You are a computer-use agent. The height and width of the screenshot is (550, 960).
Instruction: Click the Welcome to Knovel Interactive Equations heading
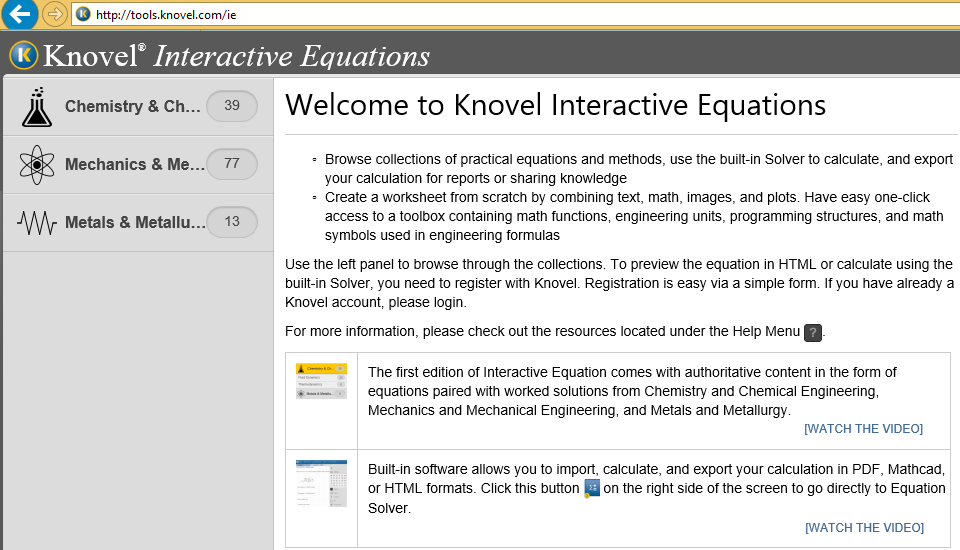[555, 105]
